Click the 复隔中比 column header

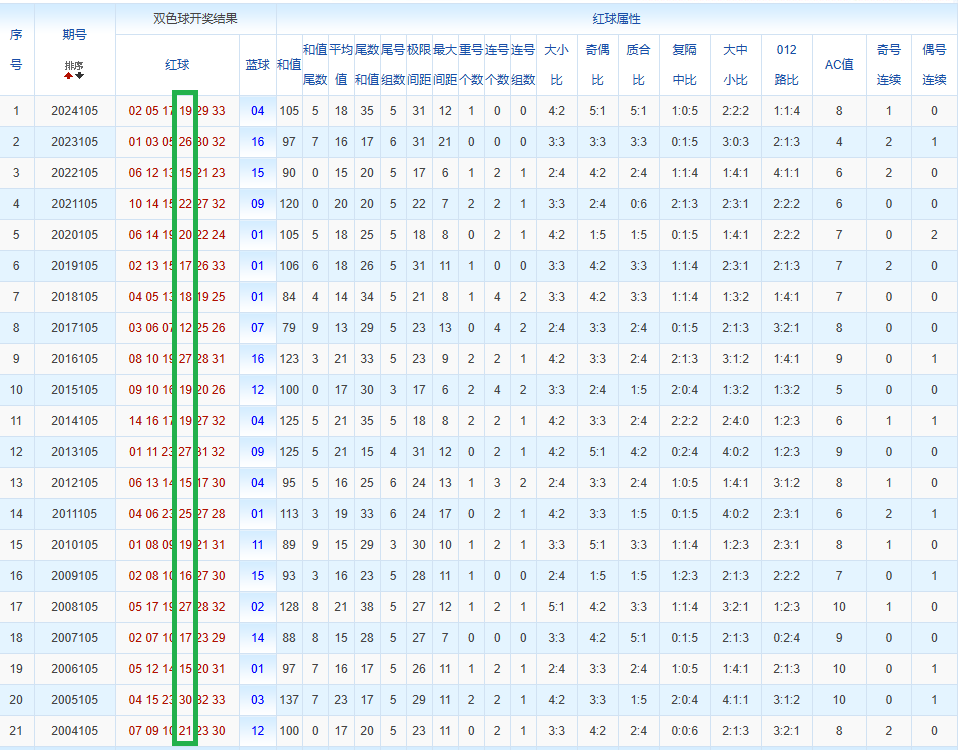[685, 64]
